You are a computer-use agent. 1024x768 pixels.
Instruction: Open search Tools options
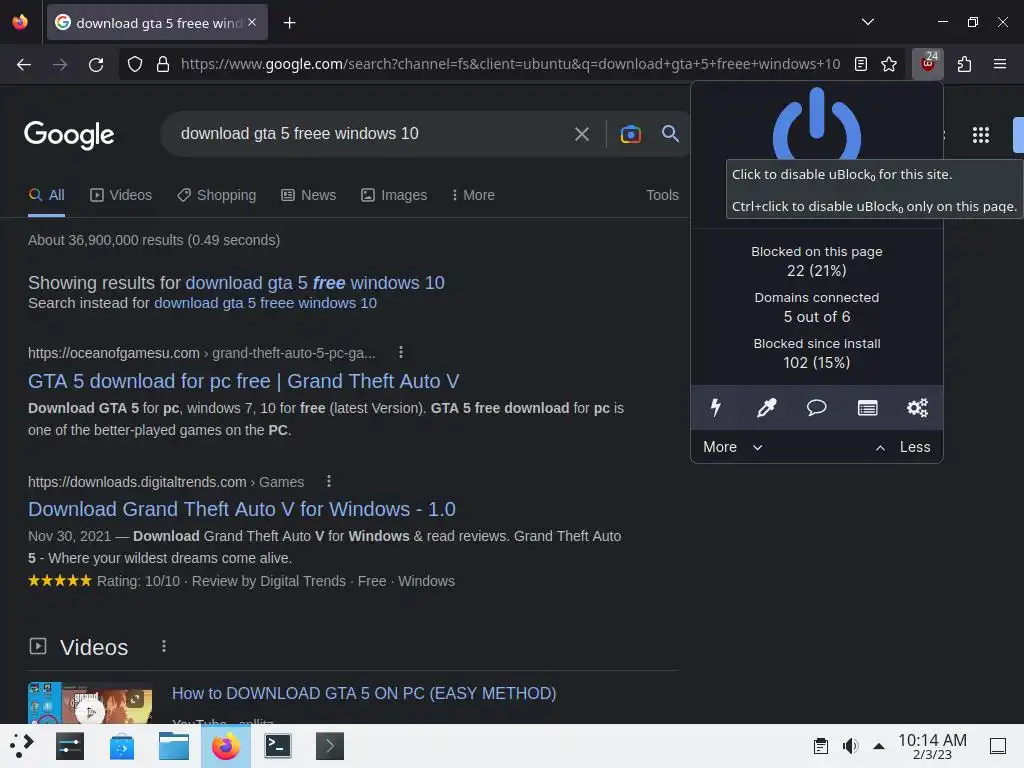(662, 195)
